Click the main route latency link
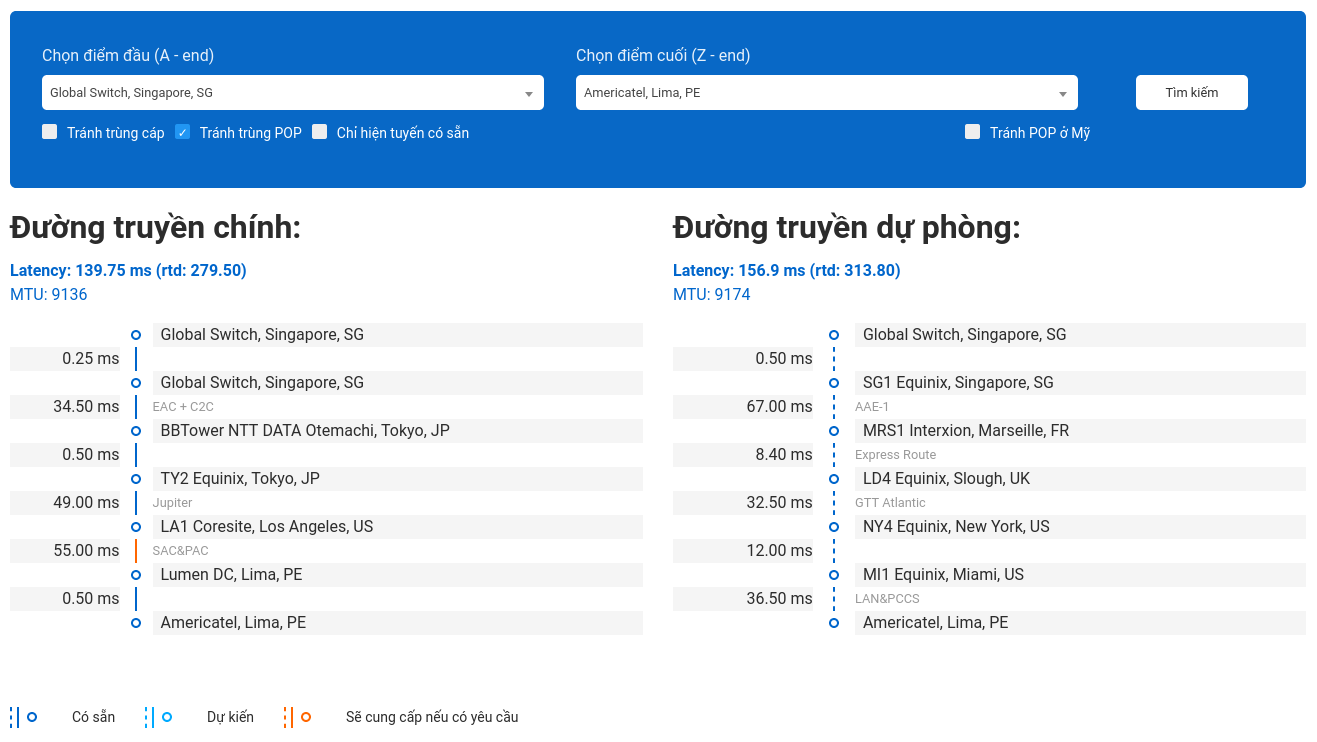The width and height of the screenshot is (1317, 742). pyautogui.click(x=128, y=269)
